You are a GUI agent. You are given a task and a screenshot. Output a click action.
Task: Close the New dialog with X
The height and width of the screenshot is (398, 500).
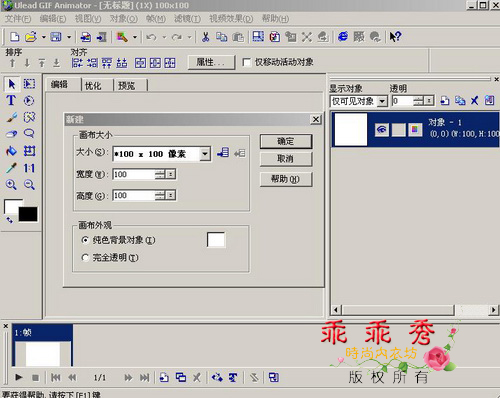click(x=315, y=119)
